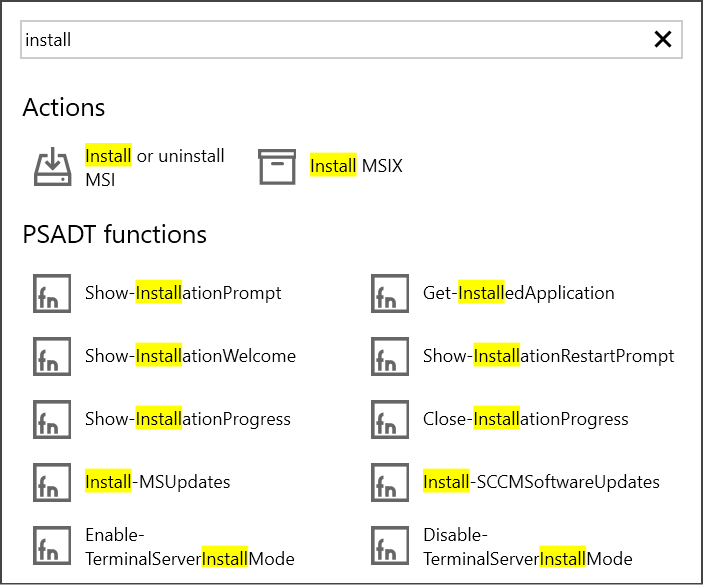Choose Close-InstallationProgress function name
The height and width of the screenshot is (585, 704).
point(525,419)
